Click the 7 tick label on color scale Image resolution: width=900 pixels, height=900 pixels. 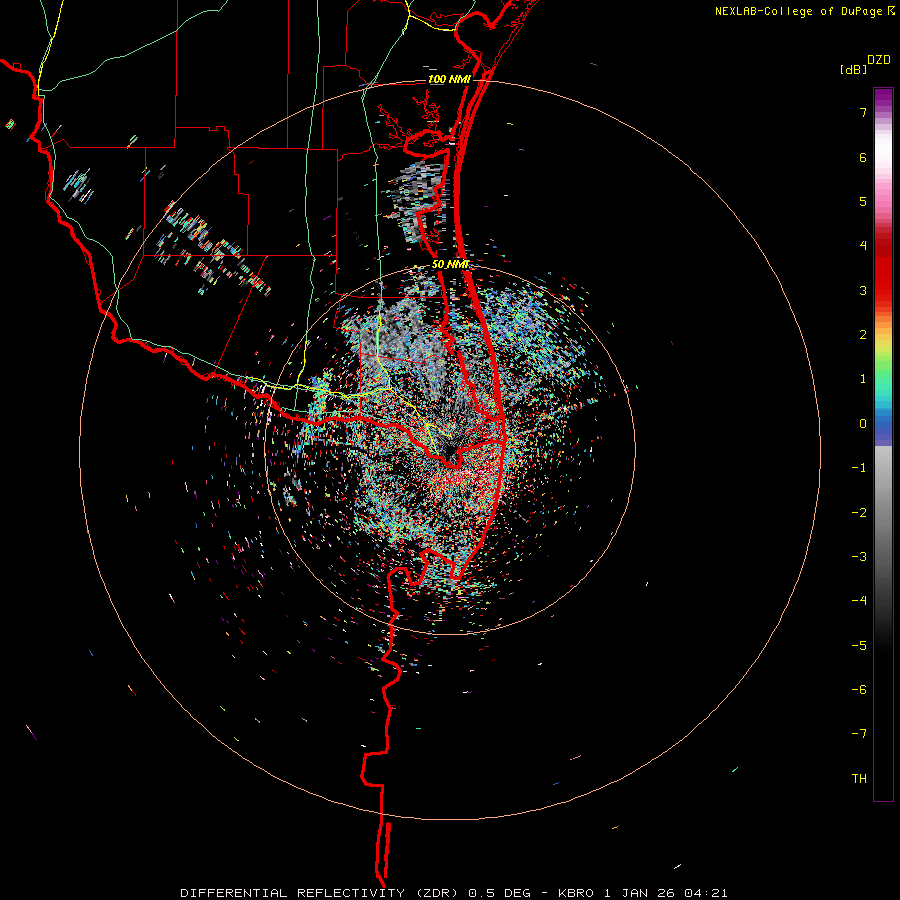[x=863, y=112]
